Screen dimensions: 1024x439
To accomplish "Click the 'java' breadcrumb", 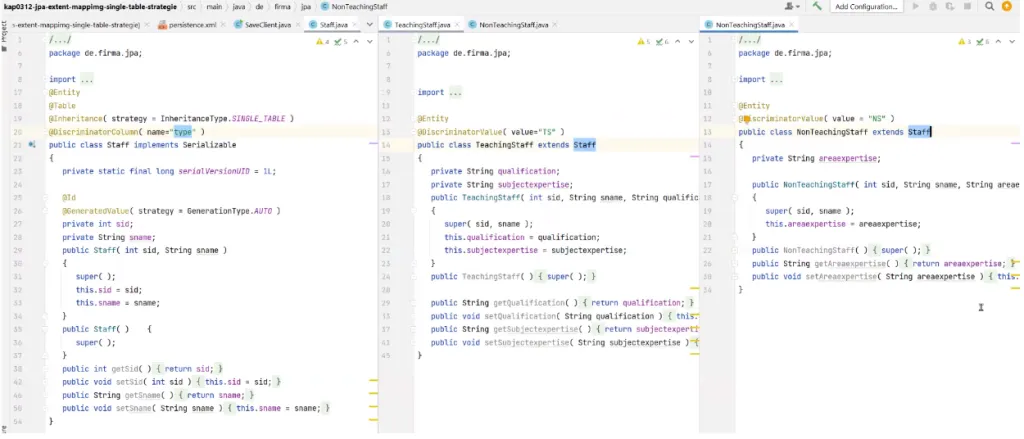I will pos(240,7).
